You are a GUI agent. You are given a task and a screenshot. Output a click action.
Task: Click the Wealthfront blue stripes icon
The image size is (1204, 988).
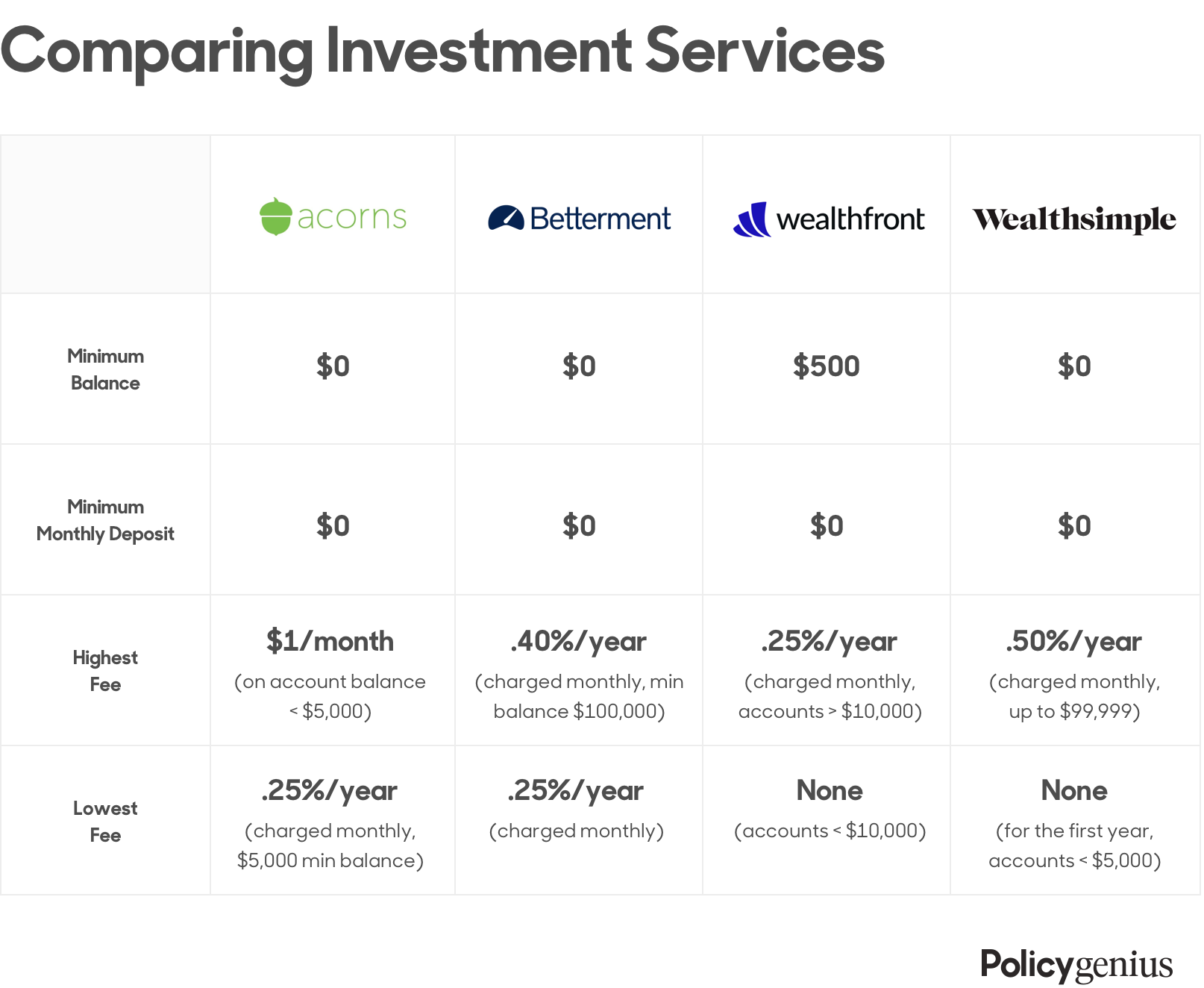click(751, 219)
